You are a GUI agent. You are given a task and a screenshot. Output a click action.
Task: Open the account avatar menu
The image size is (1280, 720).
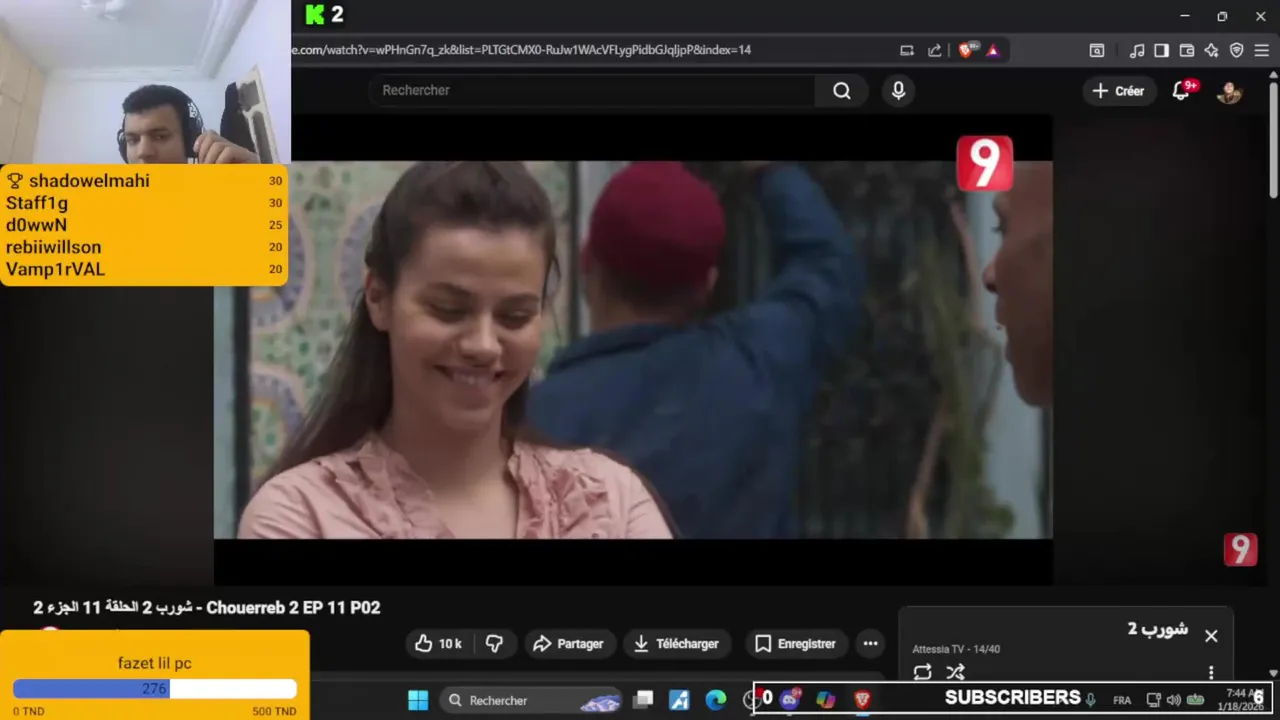click(1229, 91)
